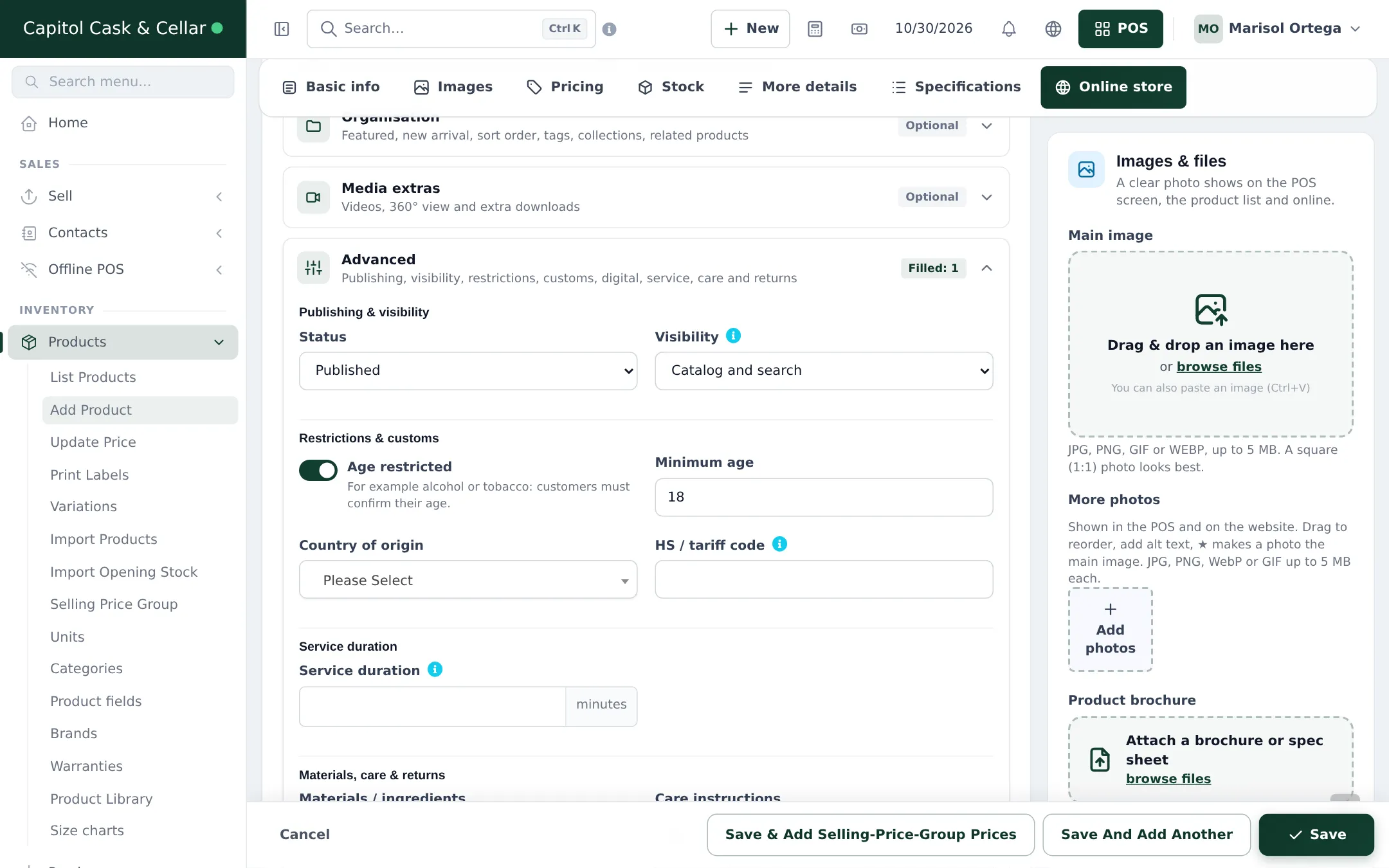Click the Media extras video icon
The image size is (1389, 868).
pyautogui.click(x=313, y=197)
